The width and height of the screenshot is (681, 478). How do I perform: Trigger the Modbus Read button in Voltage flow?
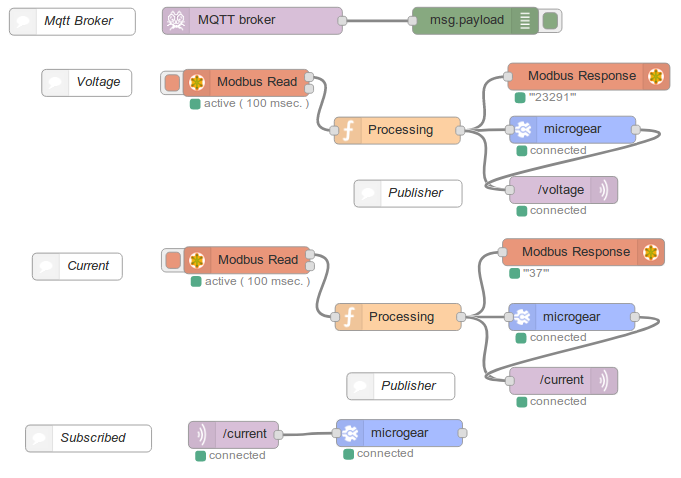coord(172,82)
